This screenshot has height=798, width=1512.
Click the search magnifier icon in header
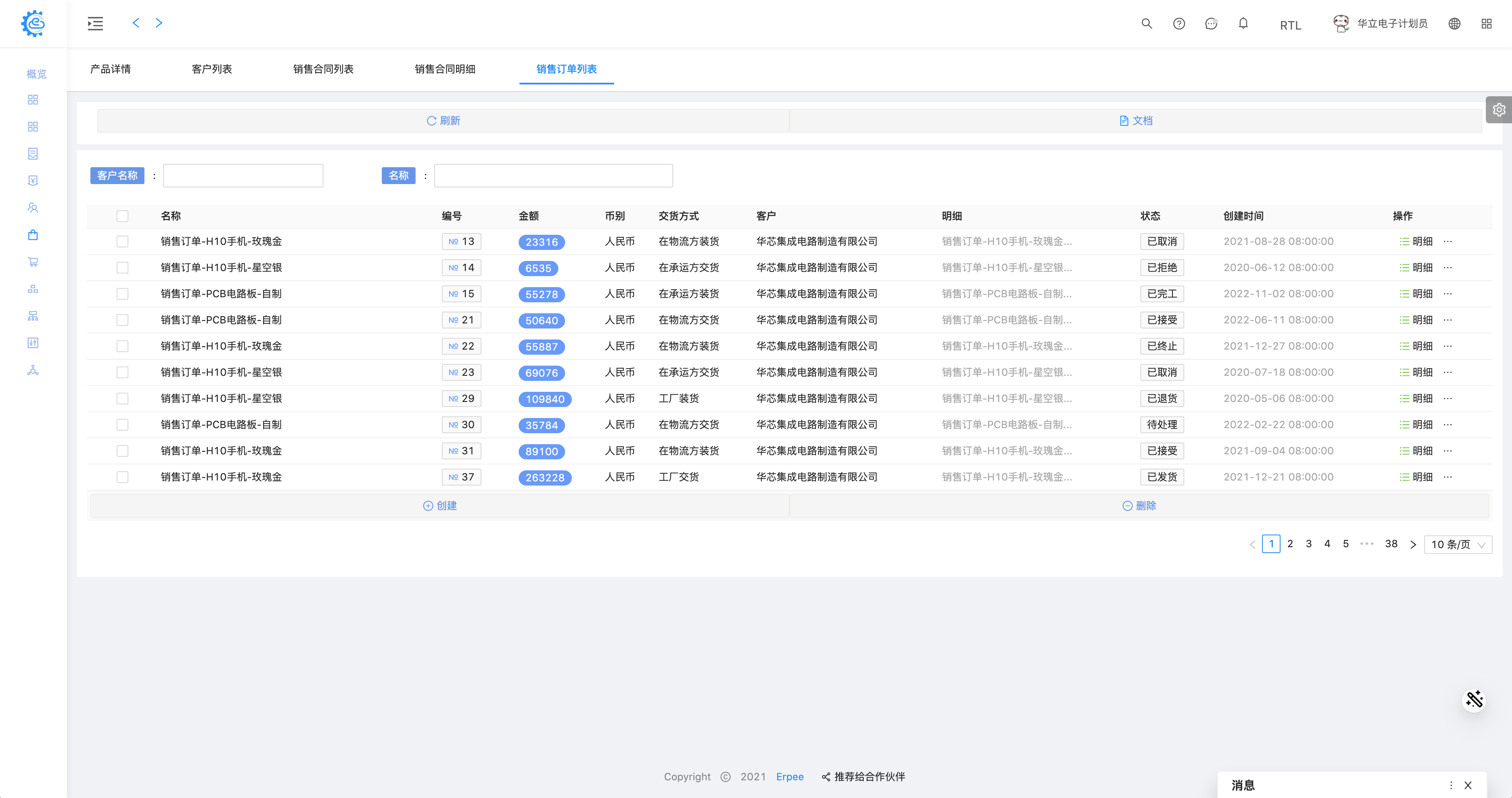pos(1146,24)
